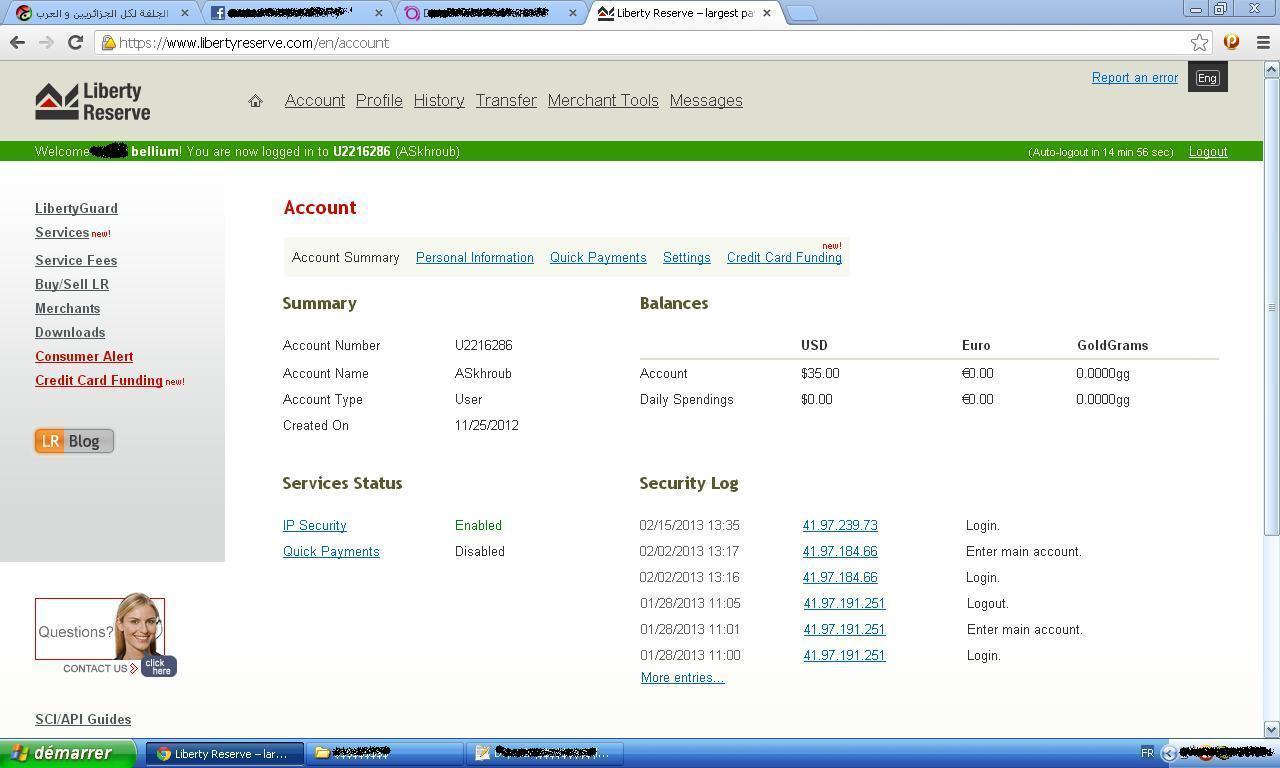Open the History navigation menu
This screenshot has width=1280, height=768.
(x=439, y=100)
